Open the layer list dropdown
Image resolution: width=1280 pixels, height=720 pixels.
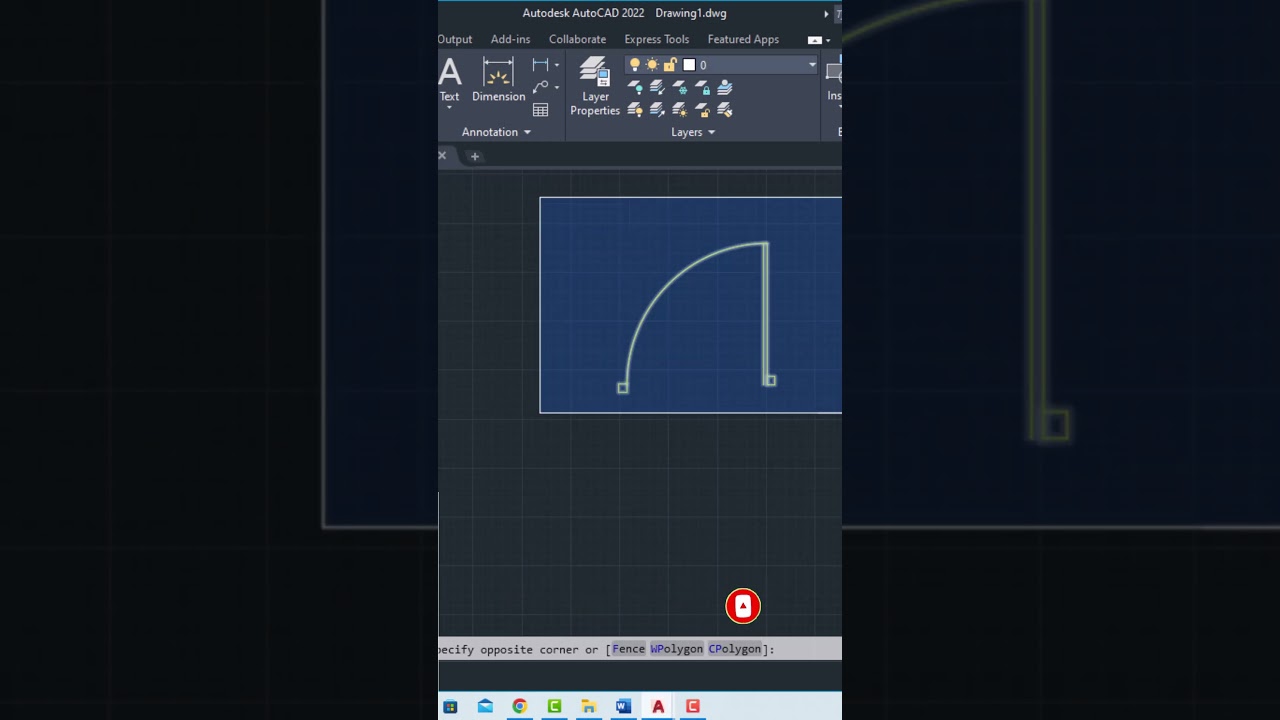tap(812, 65)
